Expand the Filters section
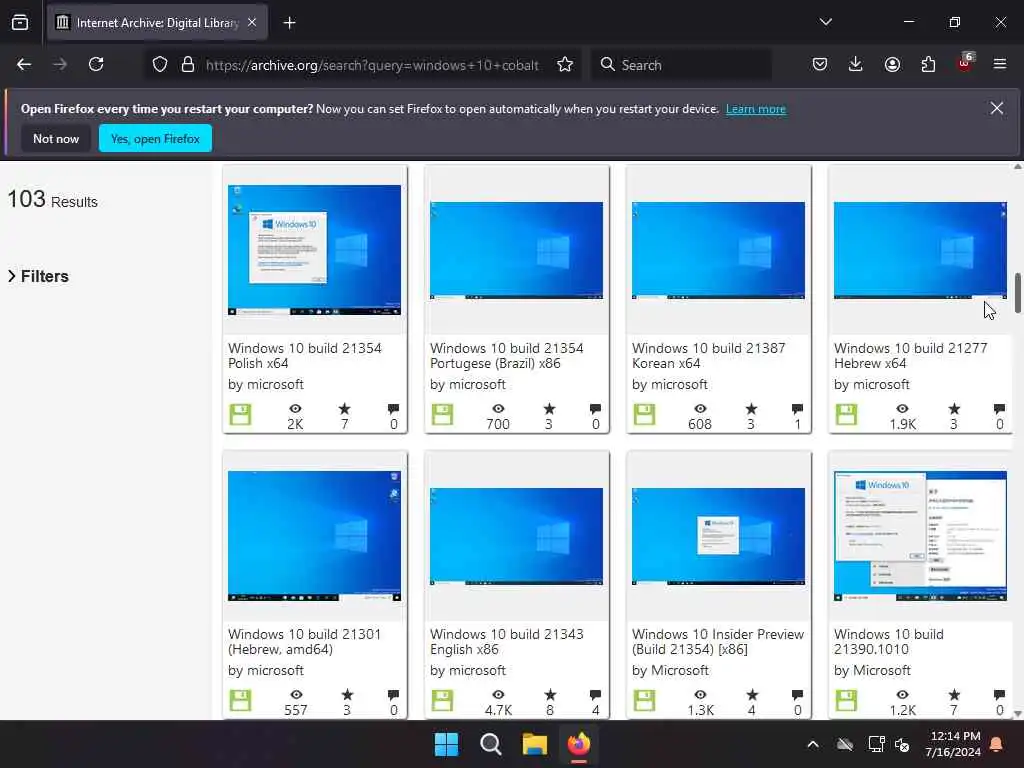 point(39,276)
